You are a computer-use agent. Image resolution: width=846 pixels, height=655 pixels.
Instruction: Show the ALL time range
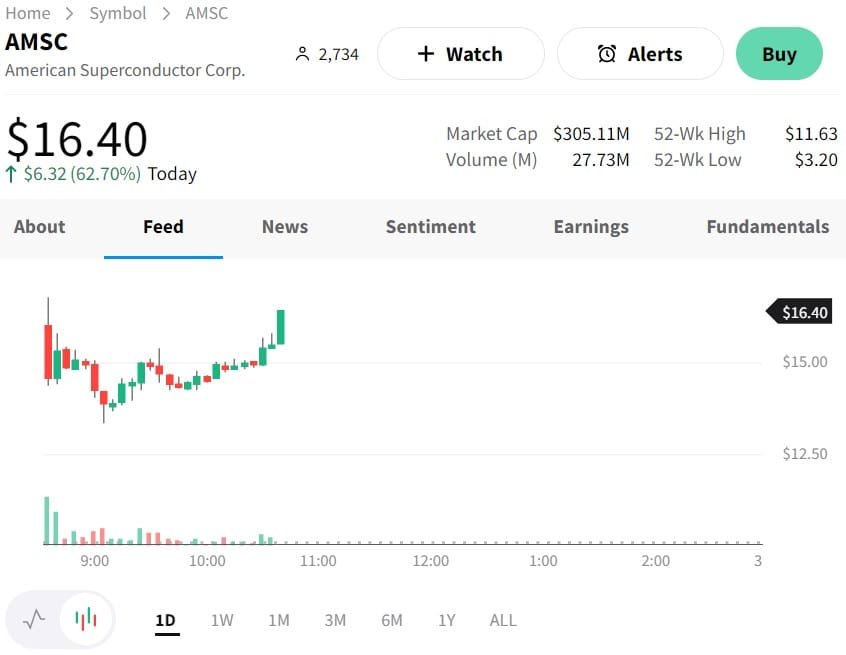503,620
